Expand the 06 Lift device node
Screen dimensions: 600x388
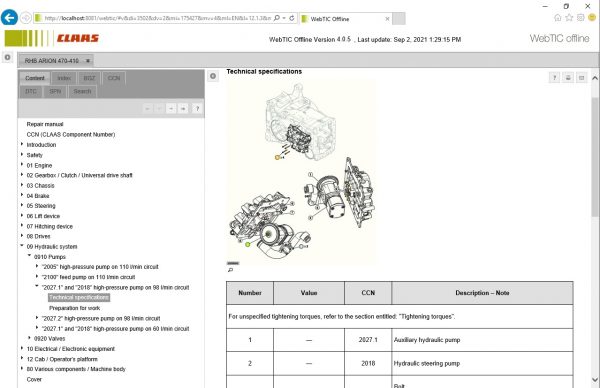point(22,216)
